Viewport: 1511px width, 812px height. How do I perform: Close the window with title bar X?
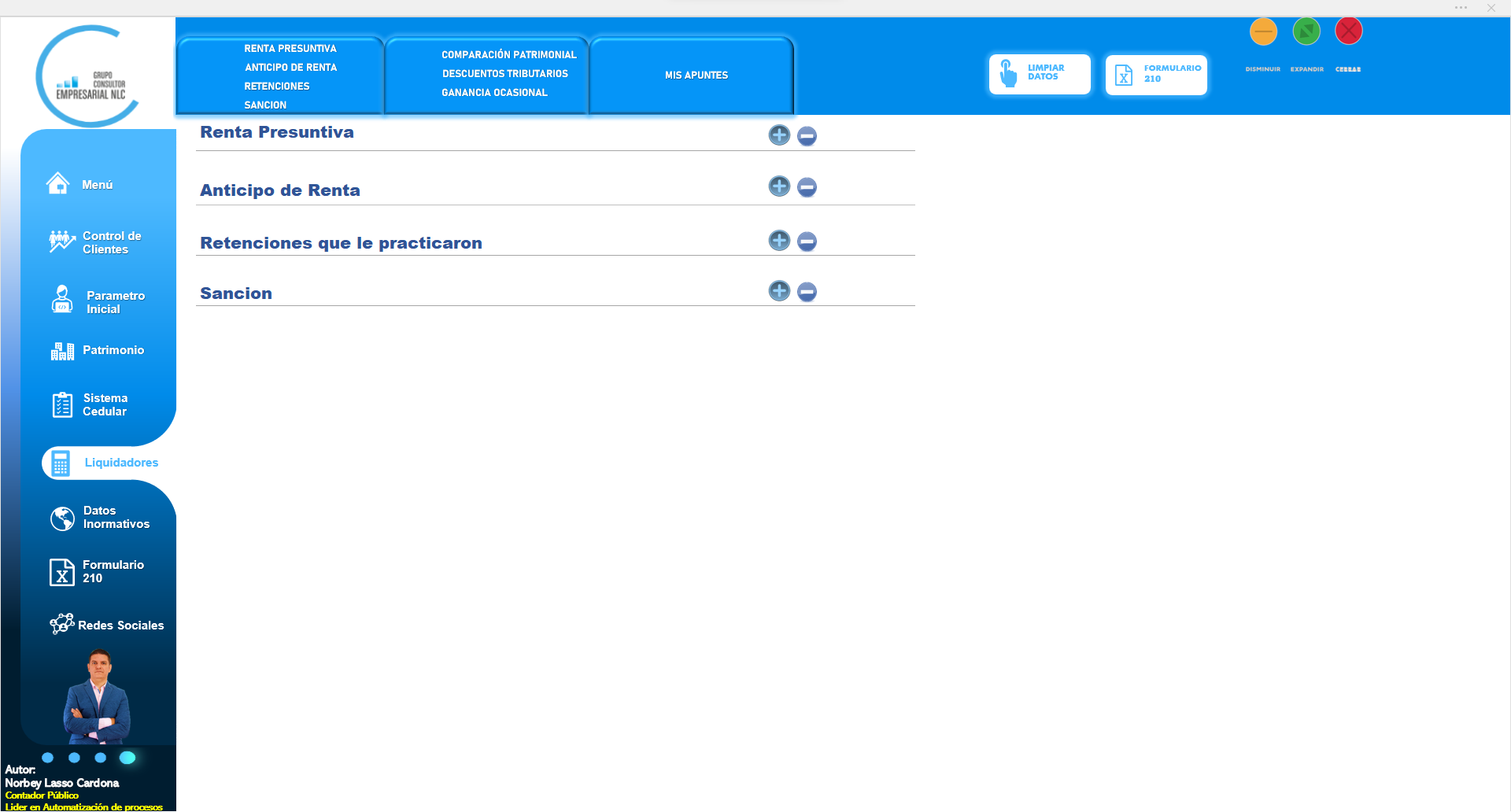click(1491, 8)
